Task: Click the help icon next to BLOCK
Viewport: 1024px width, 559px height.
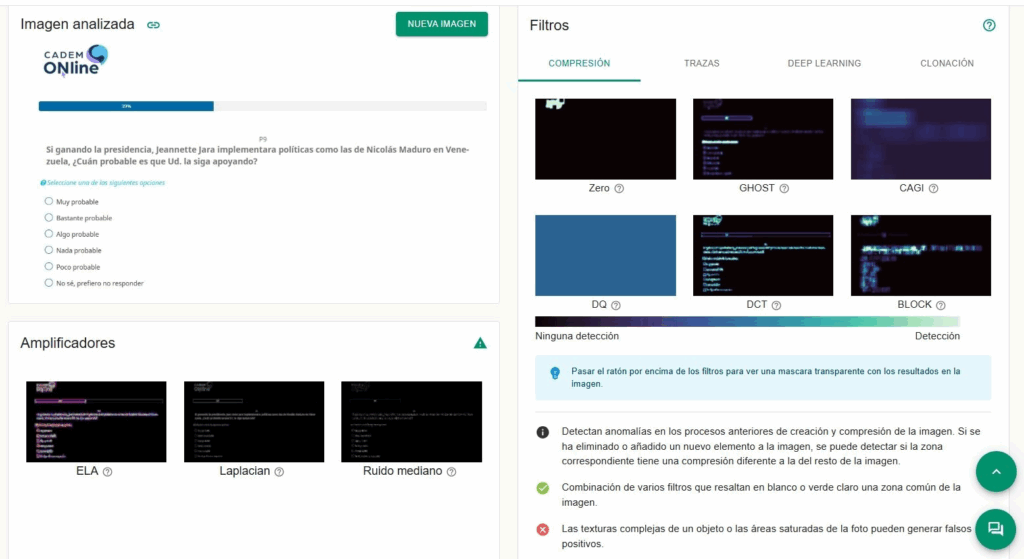Action: pyautogui.click(x=941, y=305)
